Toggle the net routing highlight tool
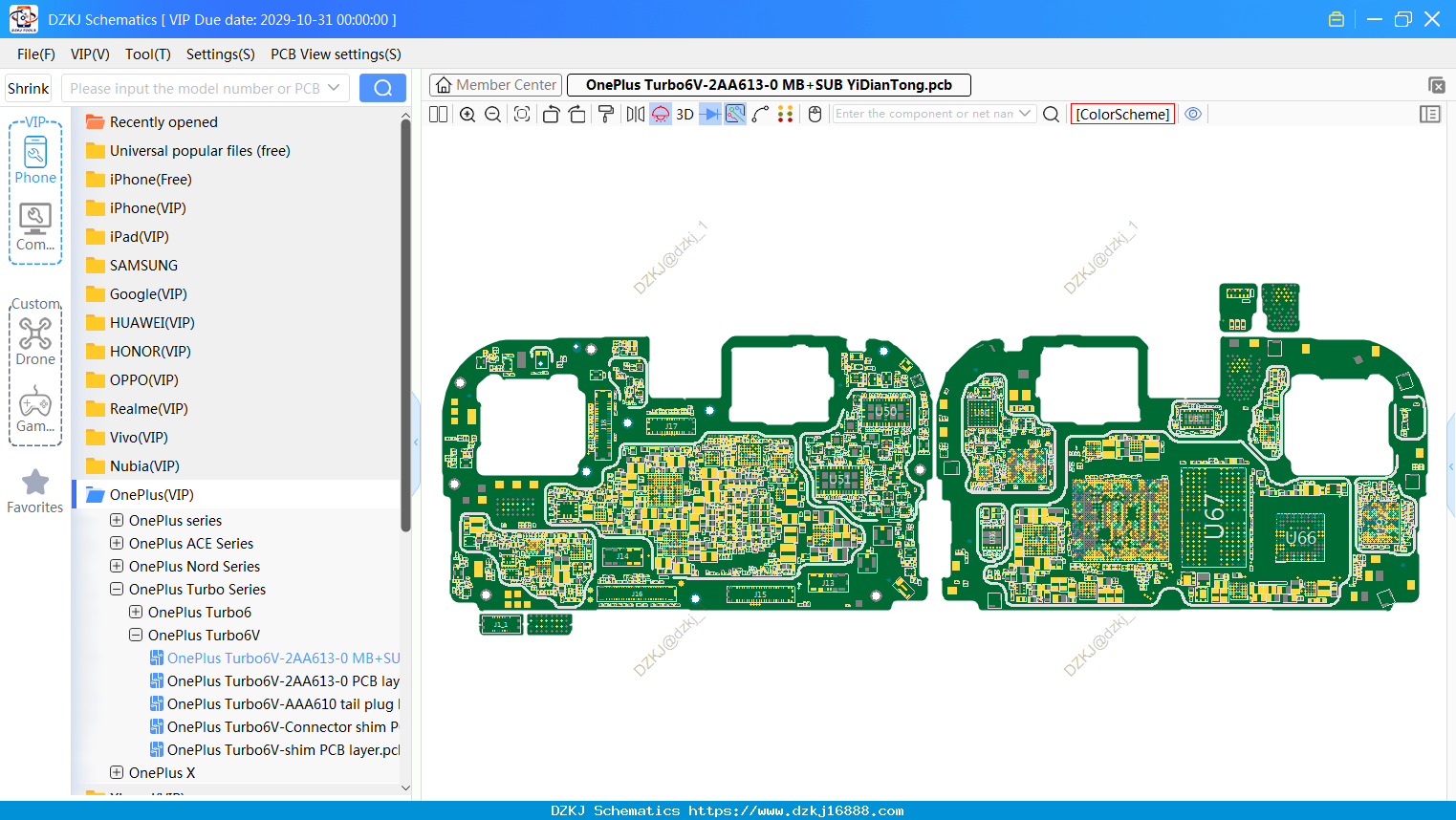The image size is (1456, 820). coord(735,115)
